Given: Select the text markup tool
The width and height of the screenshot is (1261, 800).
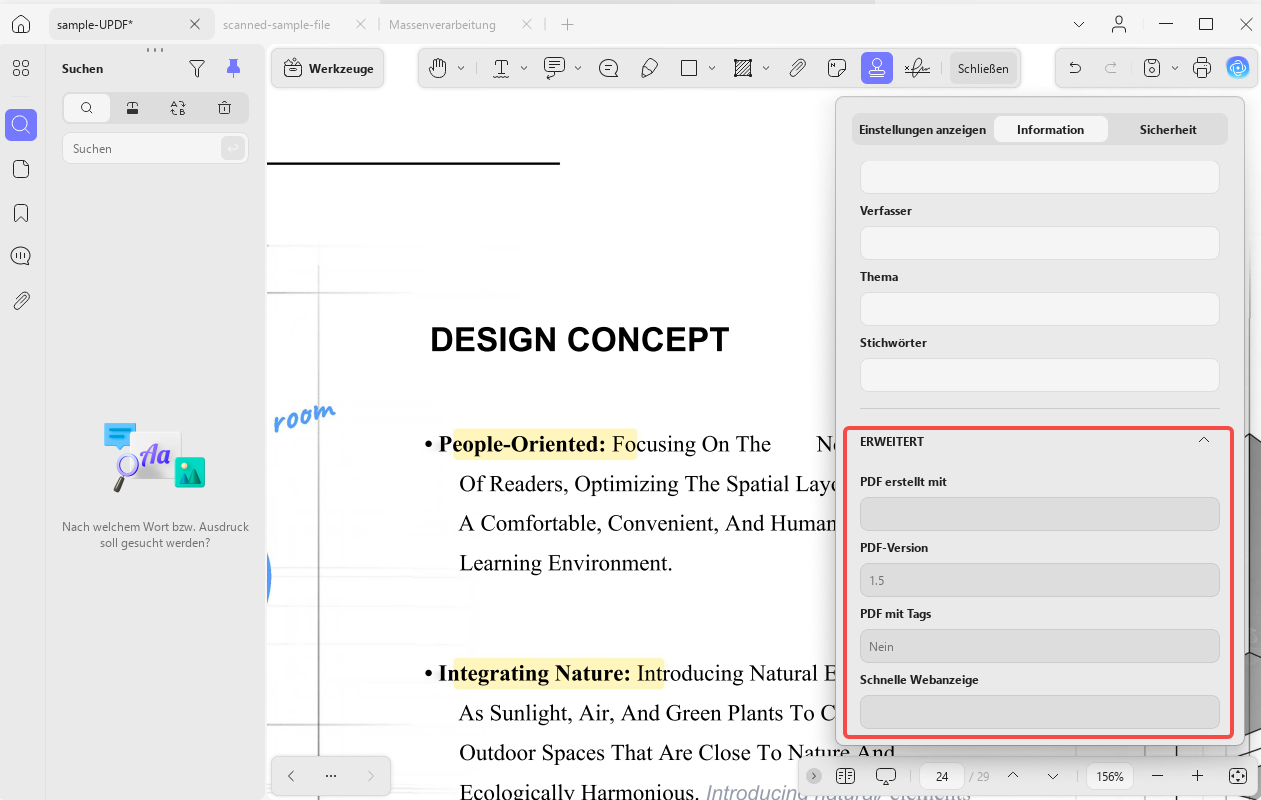Looking at the screenshot, I should (501, 68).
